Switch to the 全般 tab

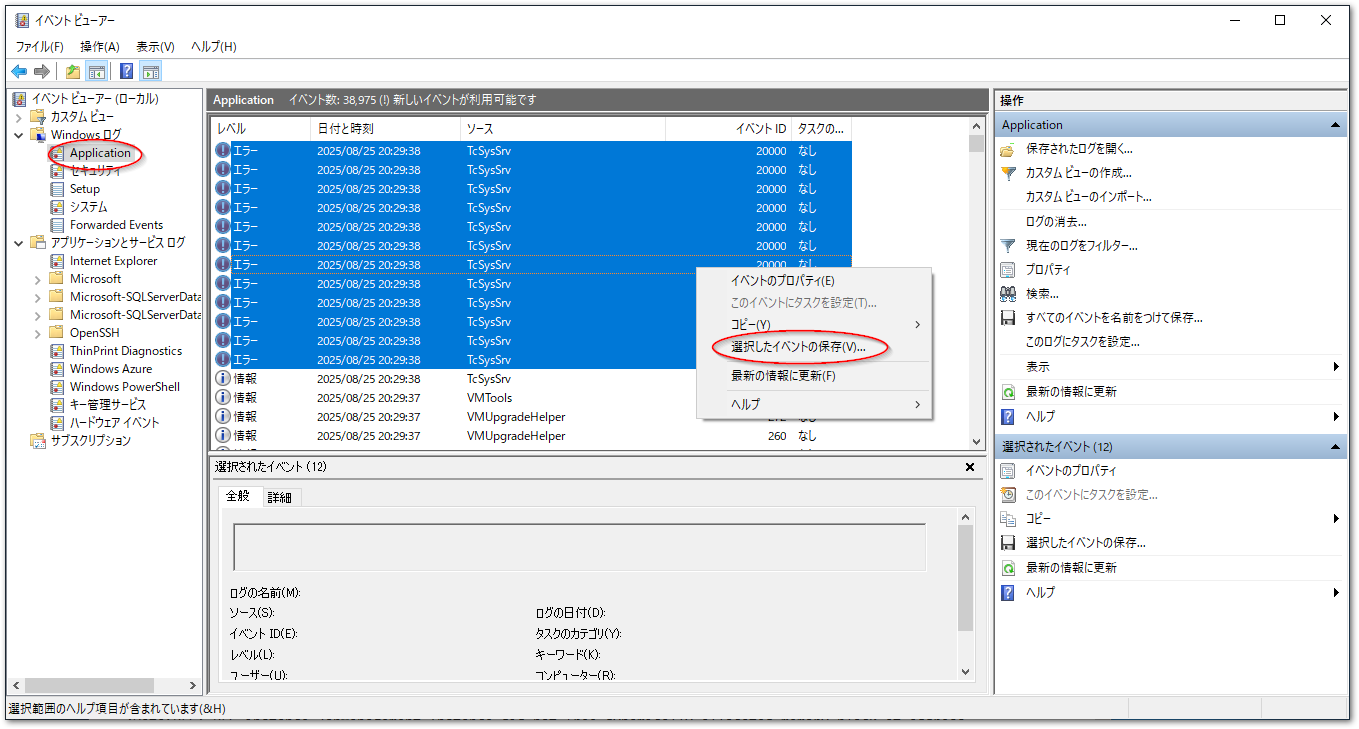[238, 496]
